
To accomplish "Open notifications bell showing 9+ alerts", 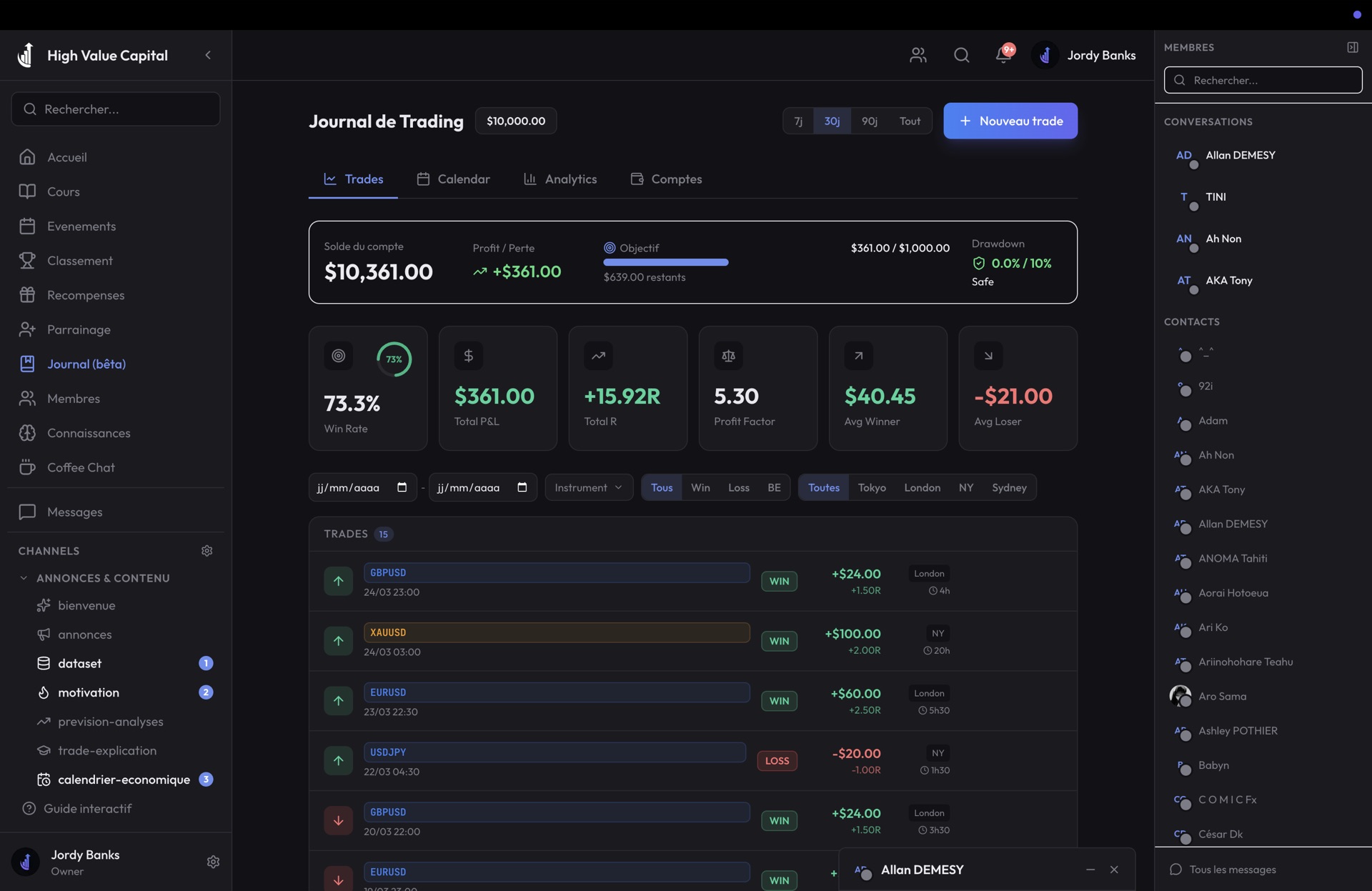I will 1003,55.
